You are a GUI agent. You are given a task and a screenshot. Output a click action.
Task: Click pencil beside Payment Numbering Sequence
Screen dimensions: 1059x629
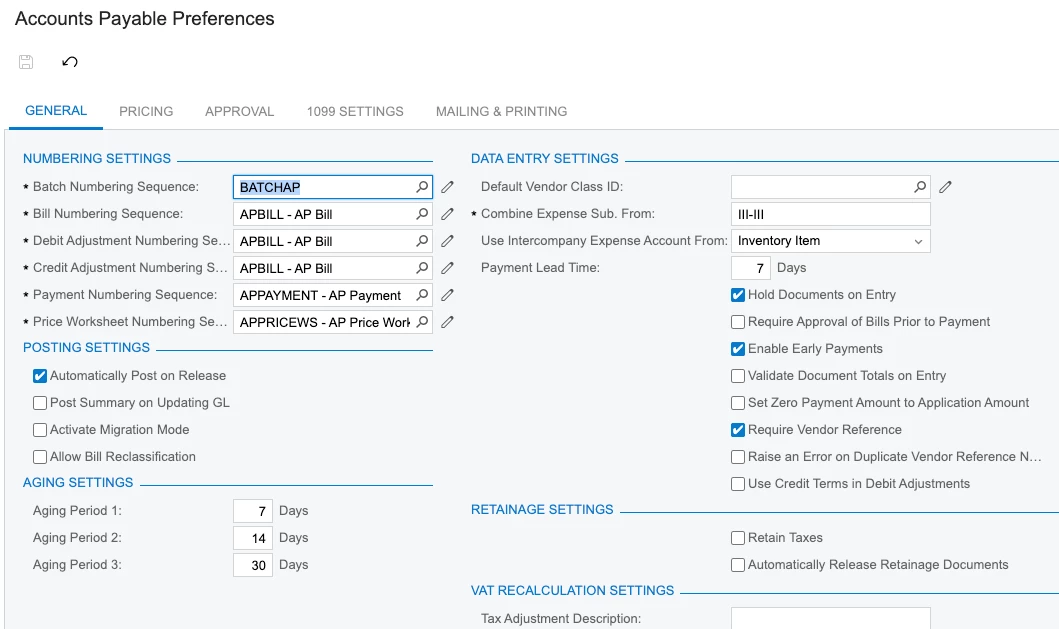pyautogui.click(x=447, y=295)
